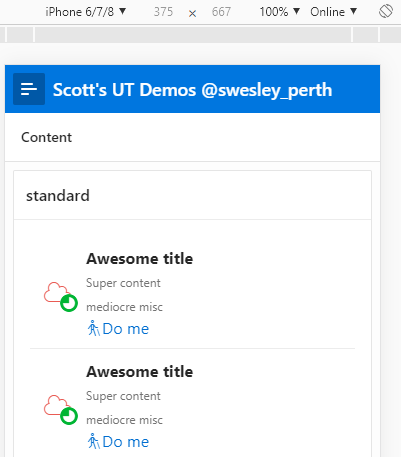Screen dimensions: 401x457
Task: Click the hiking person icon in second row
Action: [94, 441]
